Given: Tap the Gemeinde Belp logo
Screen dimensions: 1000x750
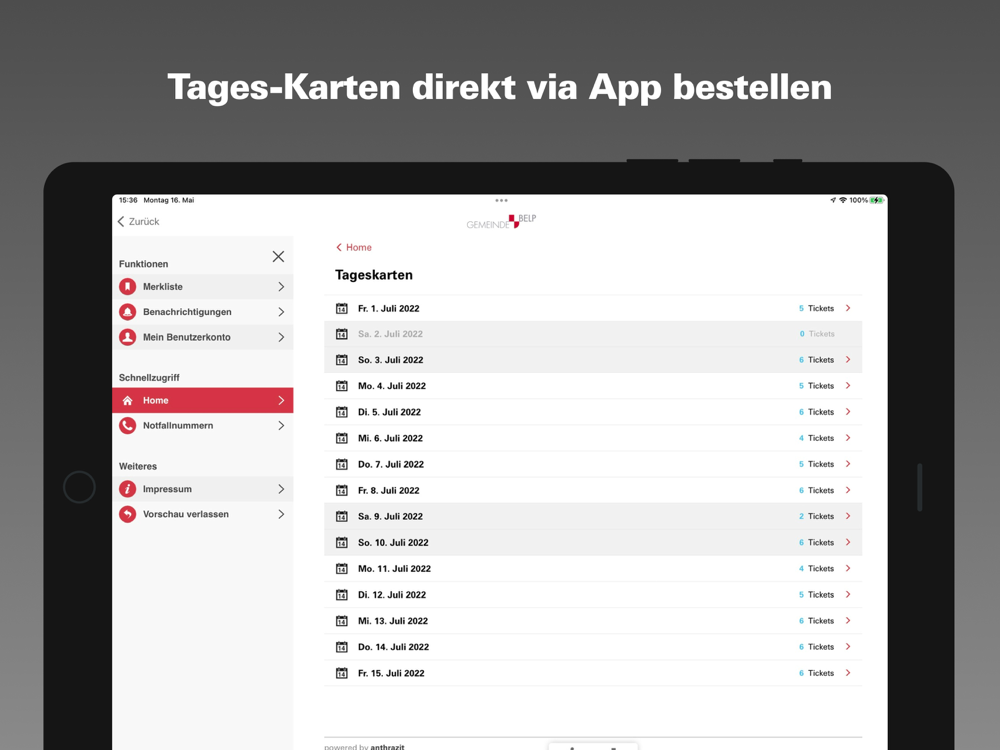Looking at the screenshot, I should click(x=501, y=222).
